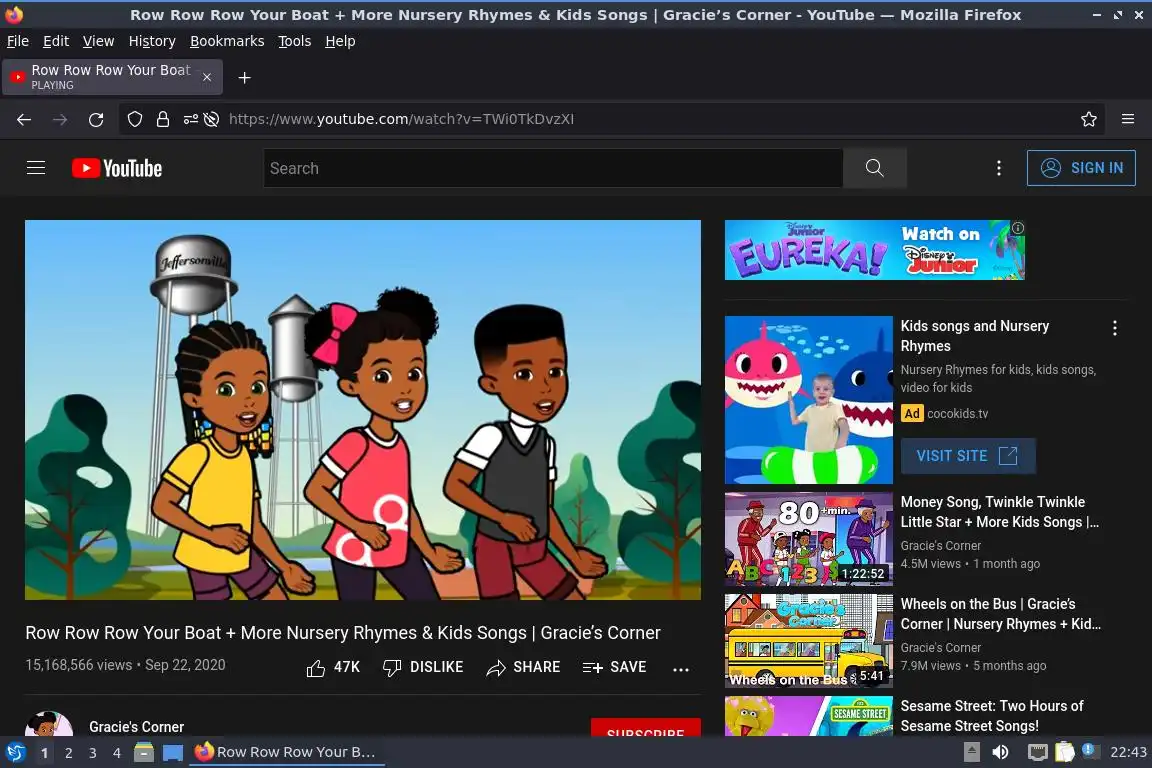This screenshot has width=1152, height=768.
Task: Click the Eureka Disney Junior banner ad
Action: click(874, 250)
